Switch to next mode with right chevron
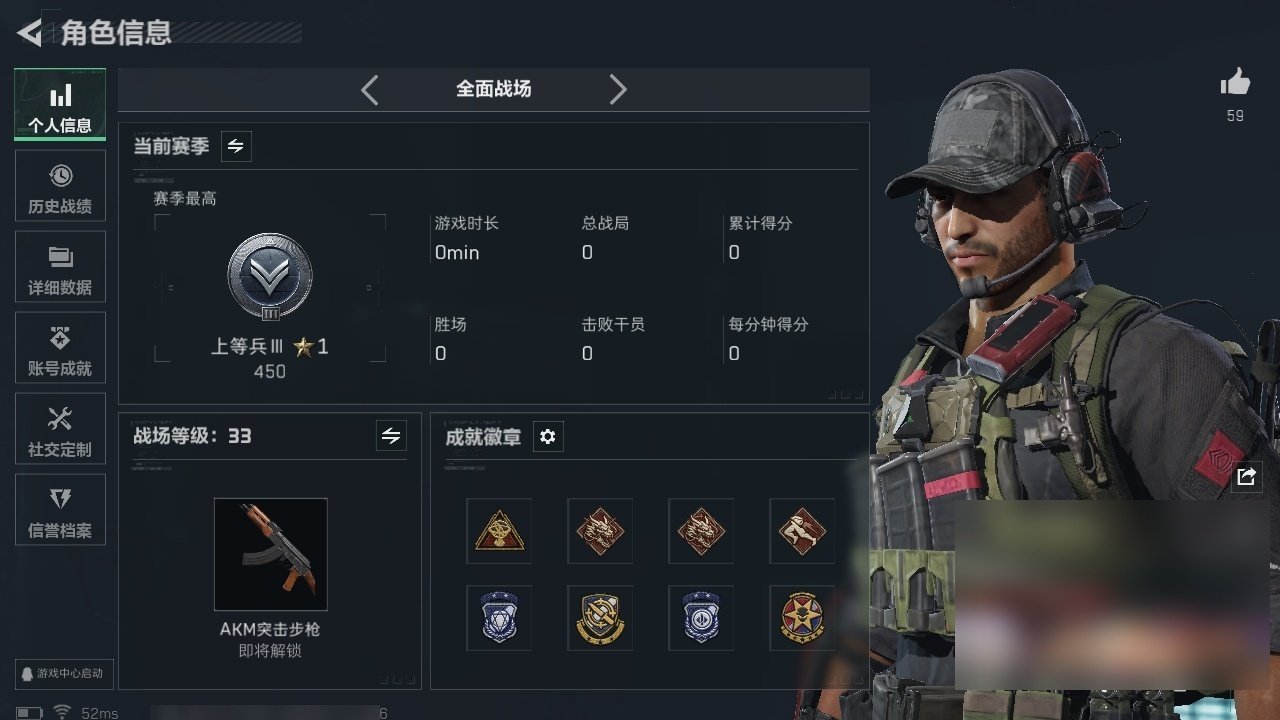The height and width of the screenshot is (720, 1280). (618, 90)
